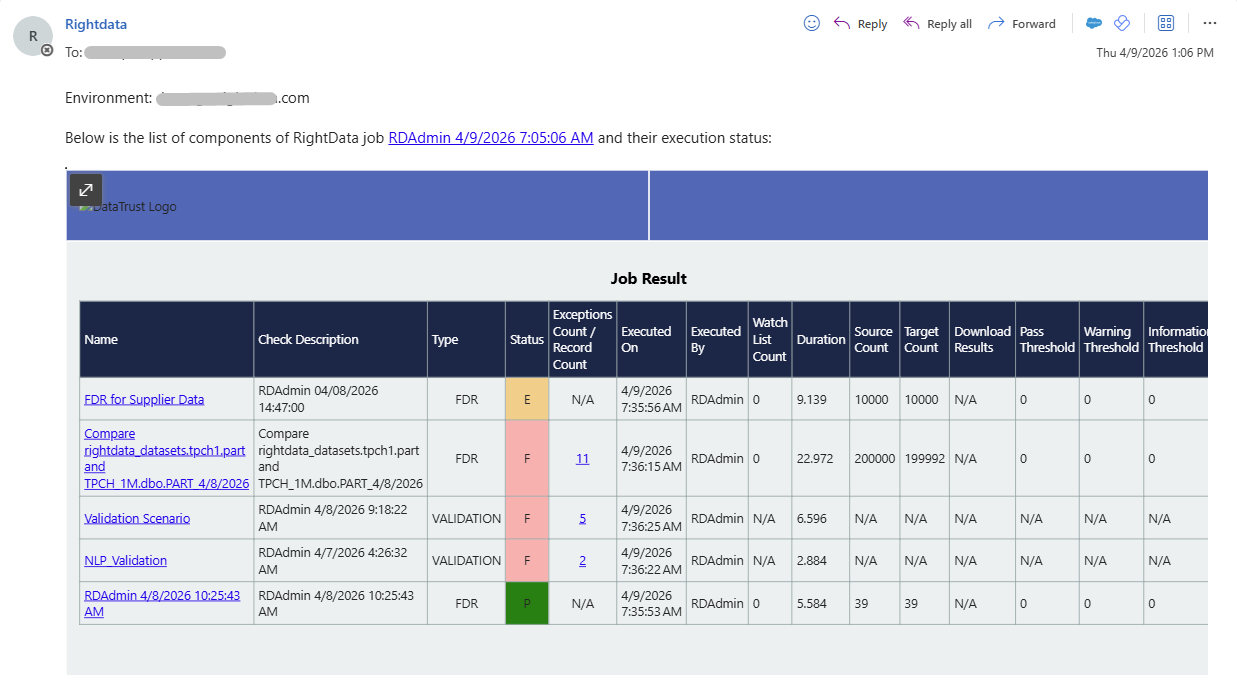Open the emoji reaction picker
This screenshot has height=692, width=1237.
[x=812, y=23]
